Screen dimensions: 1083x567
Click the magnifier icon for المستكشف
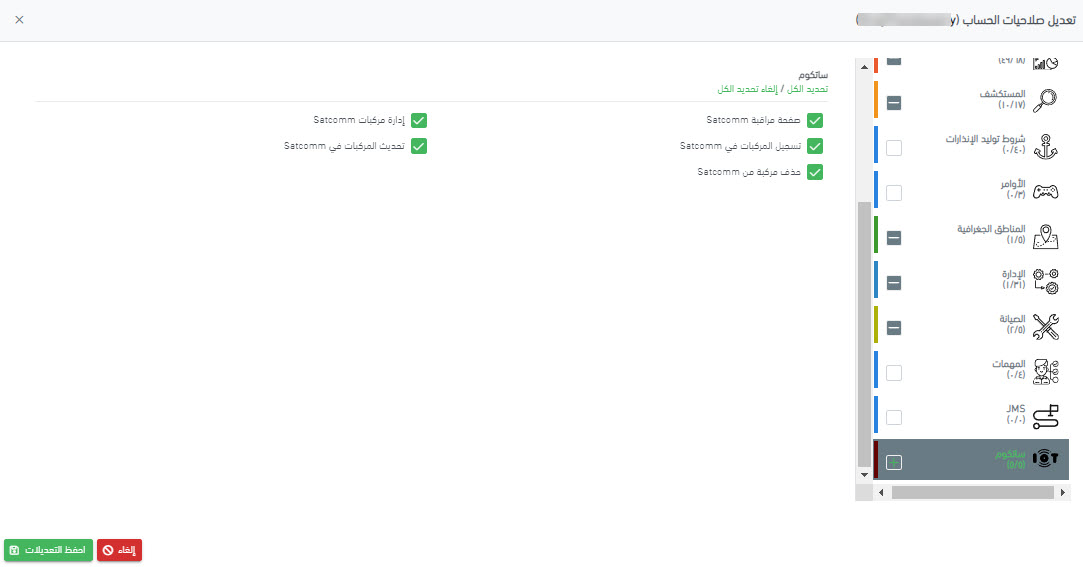coord(1045,101)
